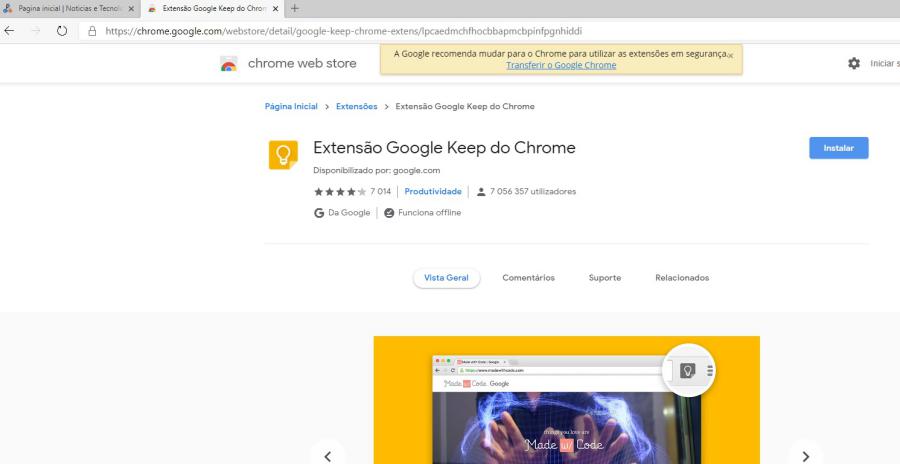Click the Keep extension icon in the screenshot
The width and height of the screenshot is (900, 464).
coord(688,371)
